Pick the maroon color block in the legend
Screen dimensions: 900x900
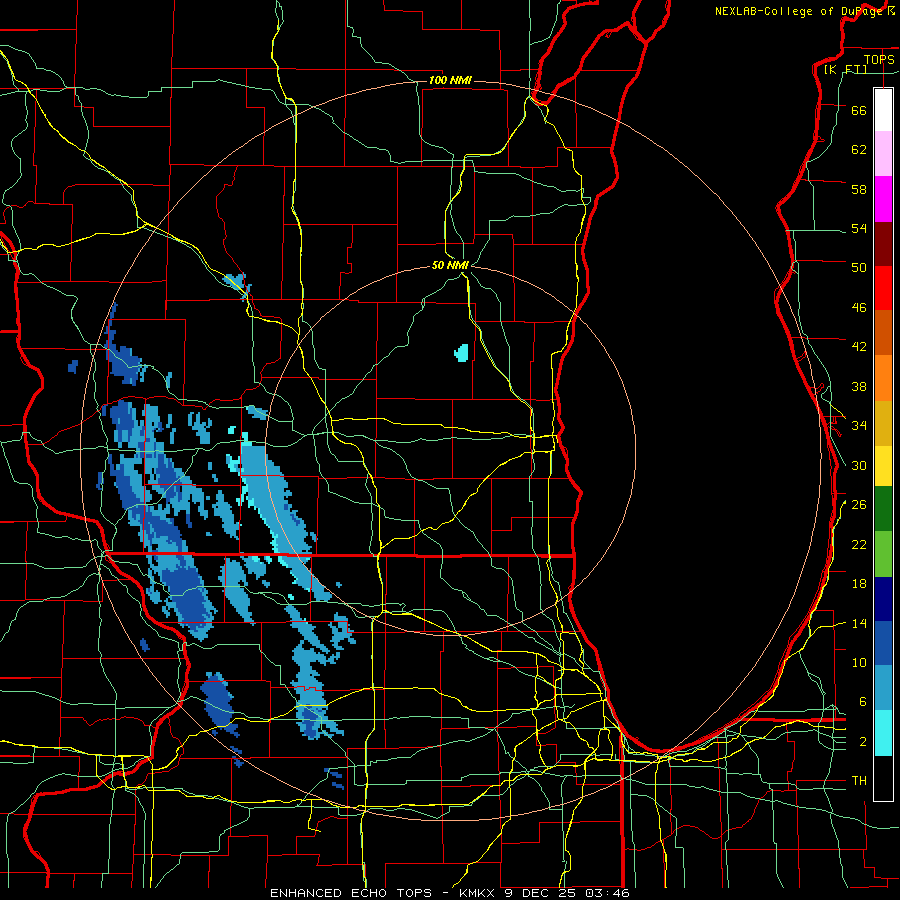883,244
